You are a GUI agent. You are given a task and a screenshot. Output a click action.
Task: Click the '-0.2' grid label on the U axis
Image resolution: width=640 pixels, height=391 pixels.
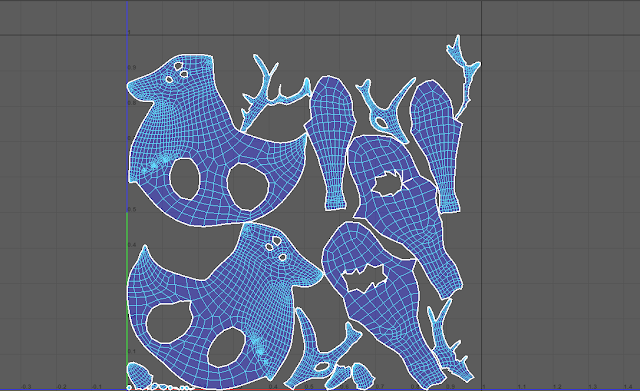[61, 386]
